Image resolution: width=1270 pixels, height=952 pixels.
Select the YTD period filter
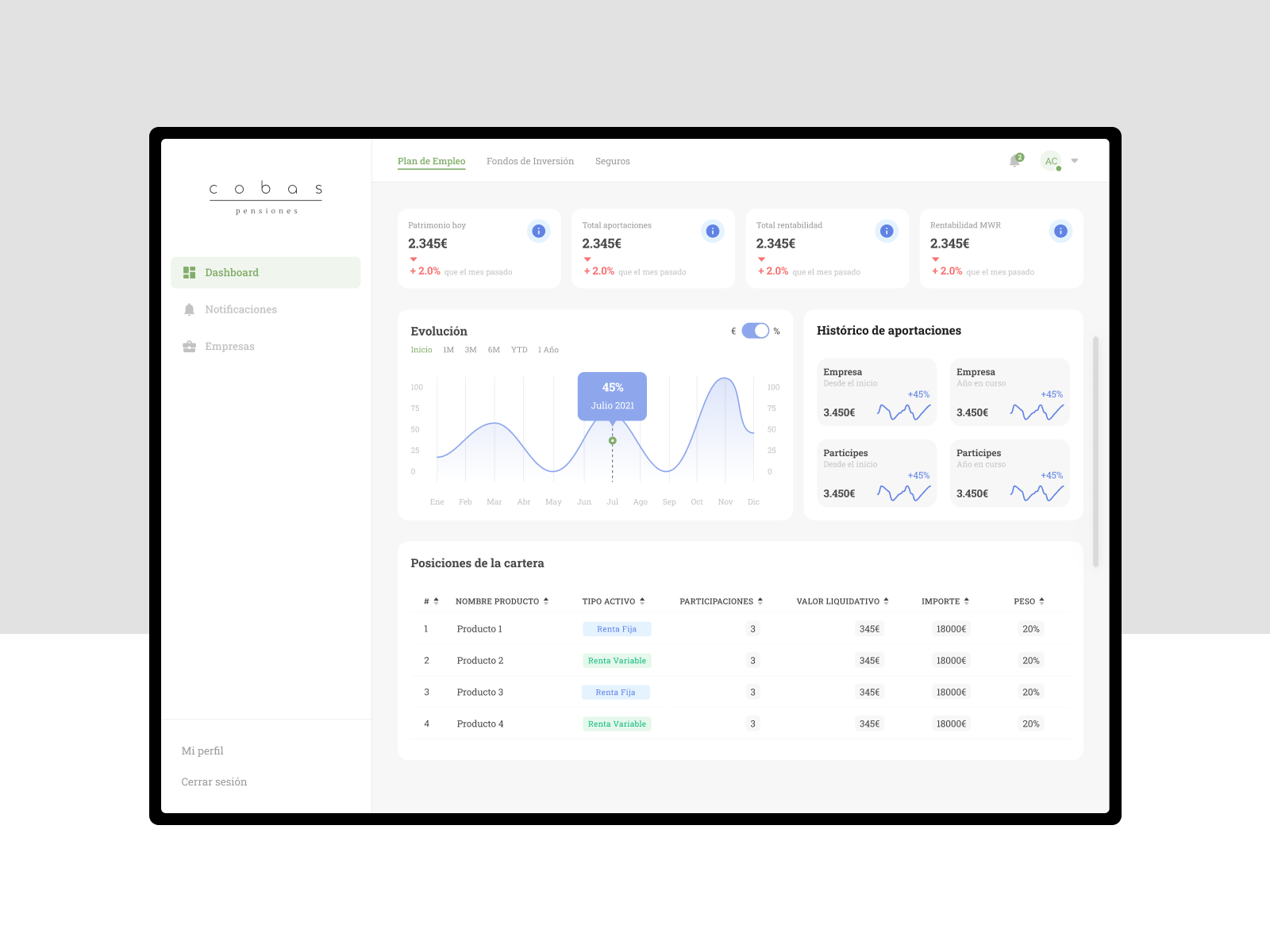coord(519,349)
